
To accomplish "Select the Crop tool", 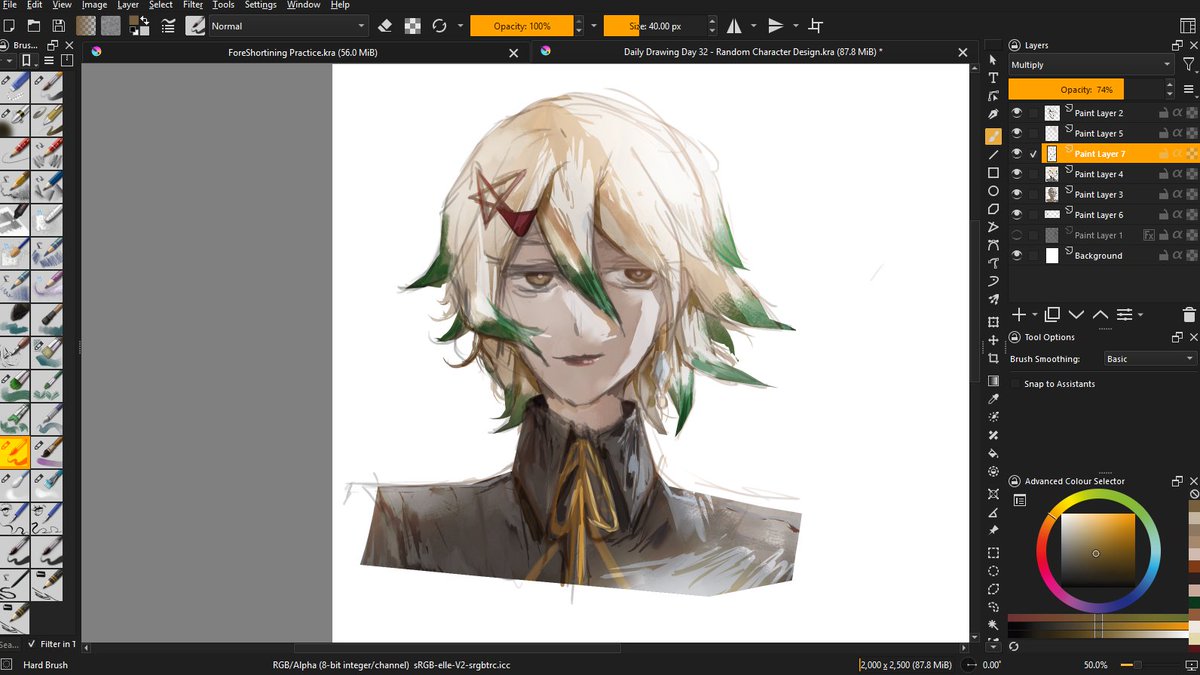I will click(x=993, y=358).
